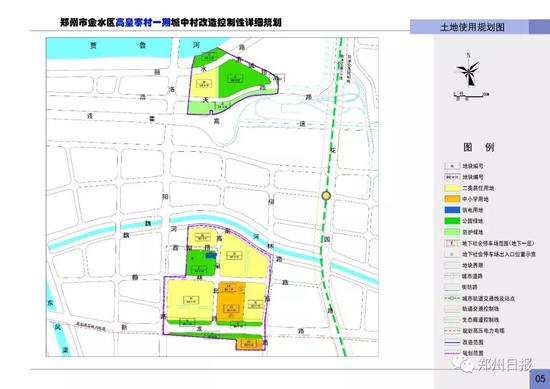Click the 图例 legend heading
Viewport: 550px width, 389px height.
coord(479,147)
